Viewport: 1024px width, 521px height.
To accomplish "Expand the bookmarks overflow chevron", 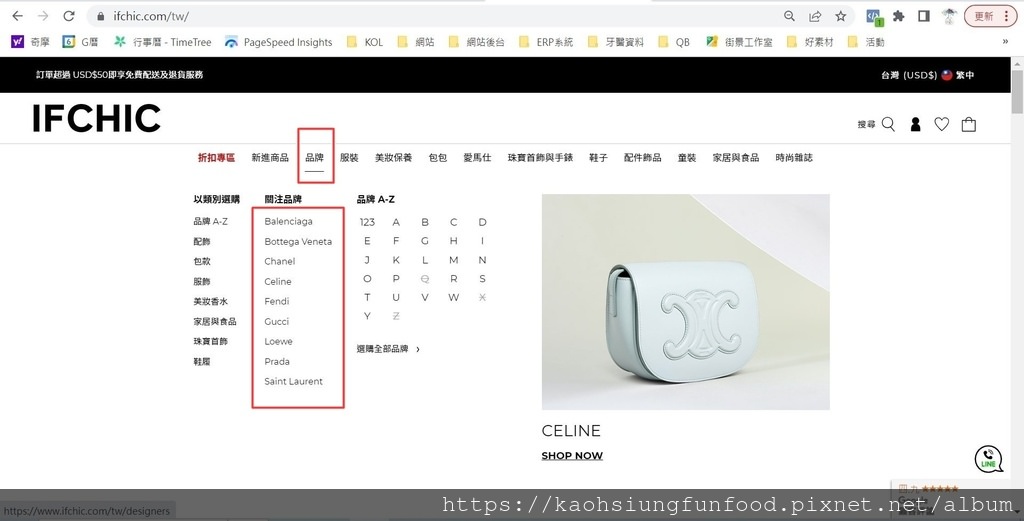I will [x=1005, y=42].
